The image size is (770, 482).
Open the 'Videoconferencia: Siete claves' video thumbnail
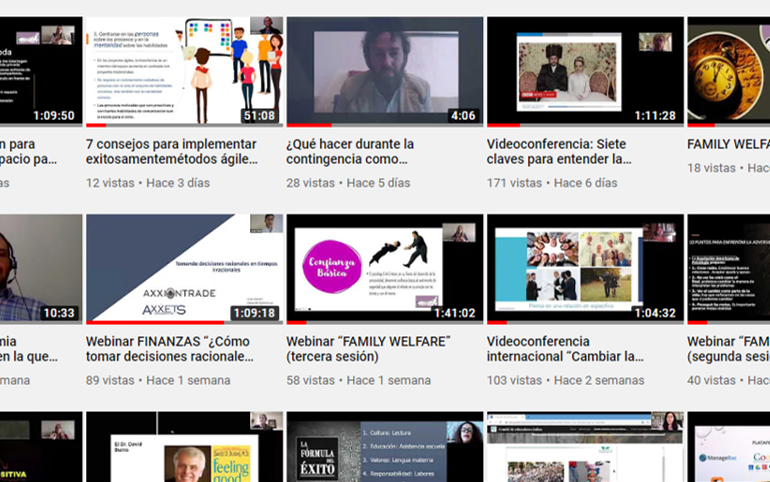585,72
